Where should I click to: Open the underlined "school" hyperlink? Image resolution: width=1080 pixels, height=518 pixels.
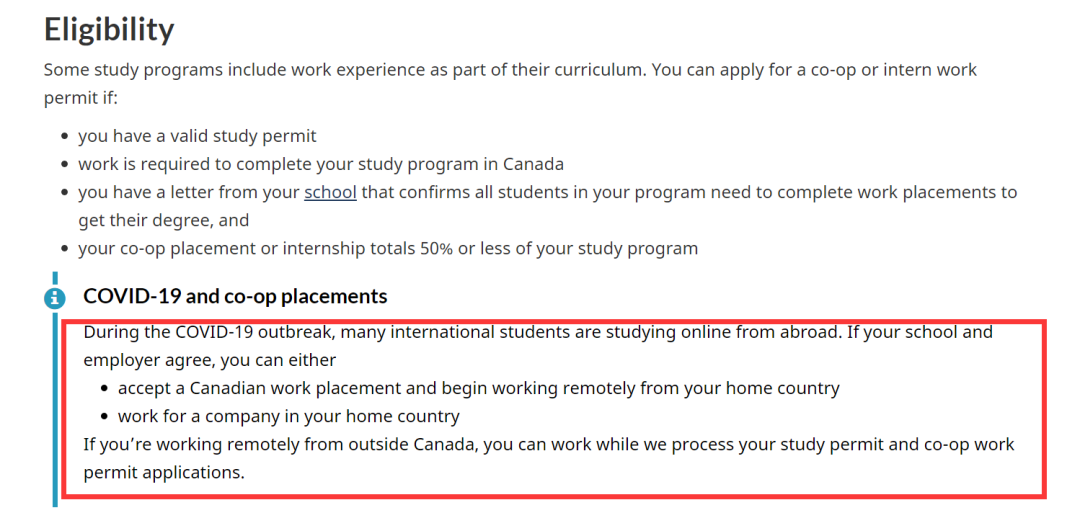330,192
